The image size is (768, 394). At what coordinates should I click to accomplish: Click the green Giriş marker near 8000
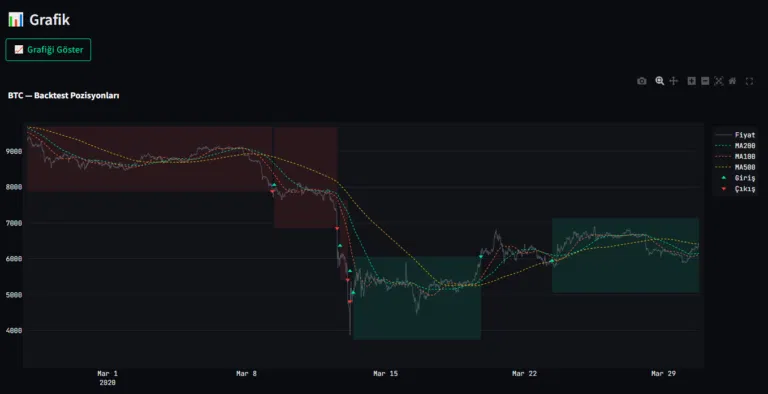[274, 185]
